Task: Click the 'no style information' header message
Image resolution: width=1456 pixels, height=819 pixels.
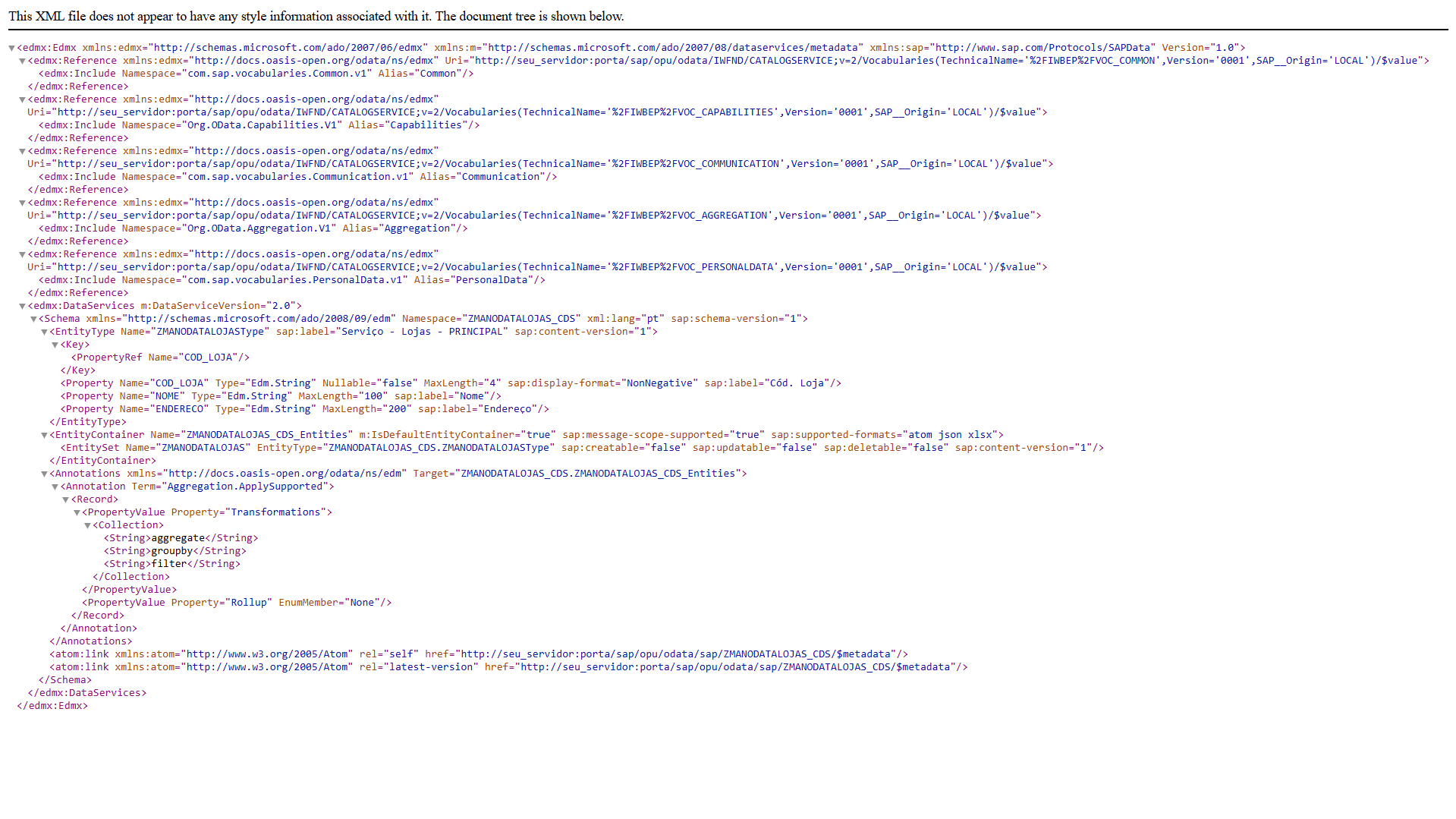Action: tap(316, 16)
